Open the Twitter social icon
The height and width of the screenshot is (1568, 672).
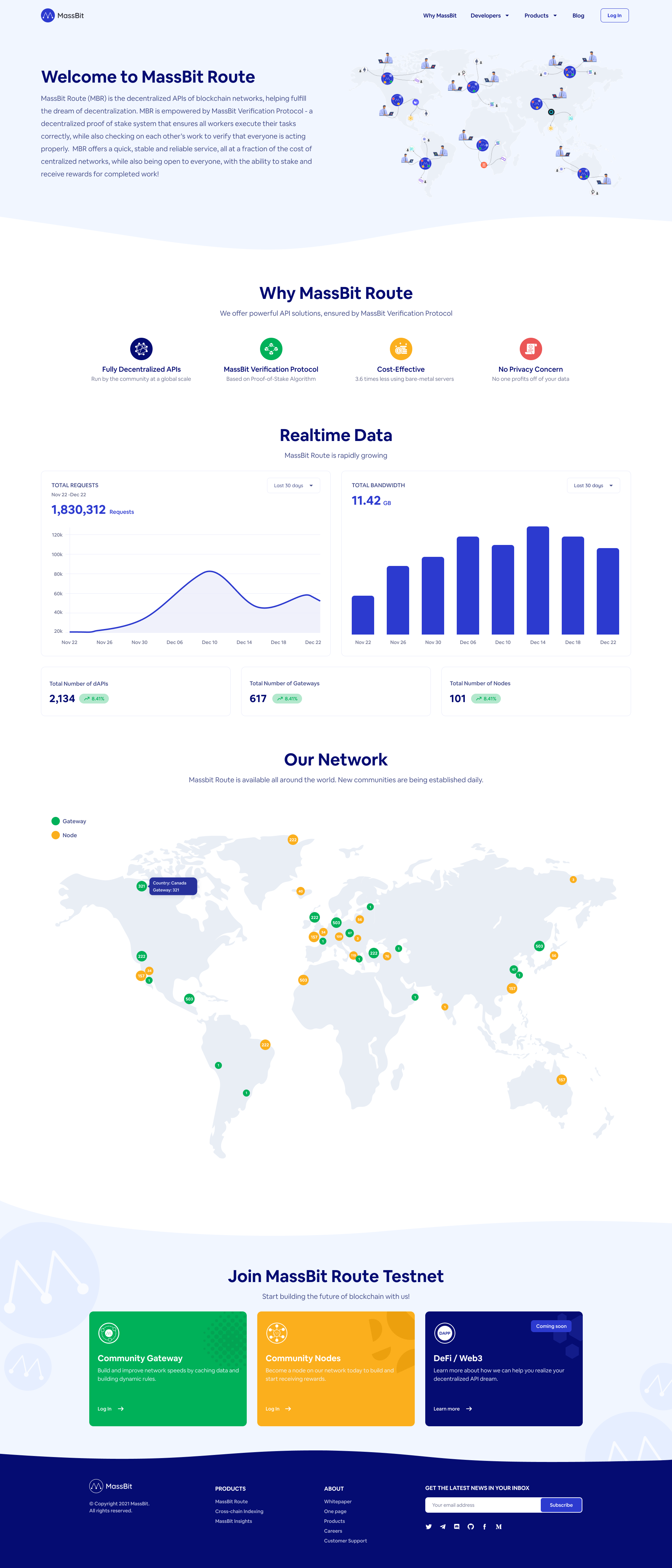428,1527
